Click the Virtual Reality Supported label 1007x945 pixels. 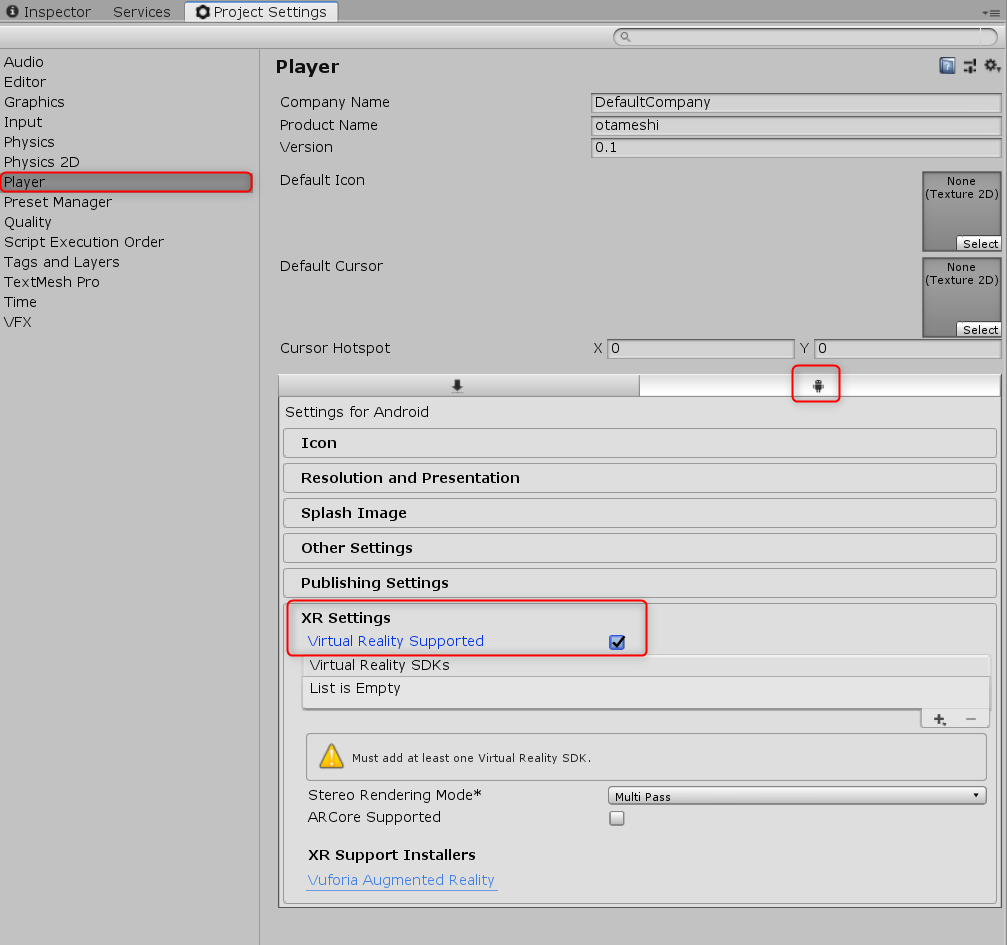pos(396,641)
